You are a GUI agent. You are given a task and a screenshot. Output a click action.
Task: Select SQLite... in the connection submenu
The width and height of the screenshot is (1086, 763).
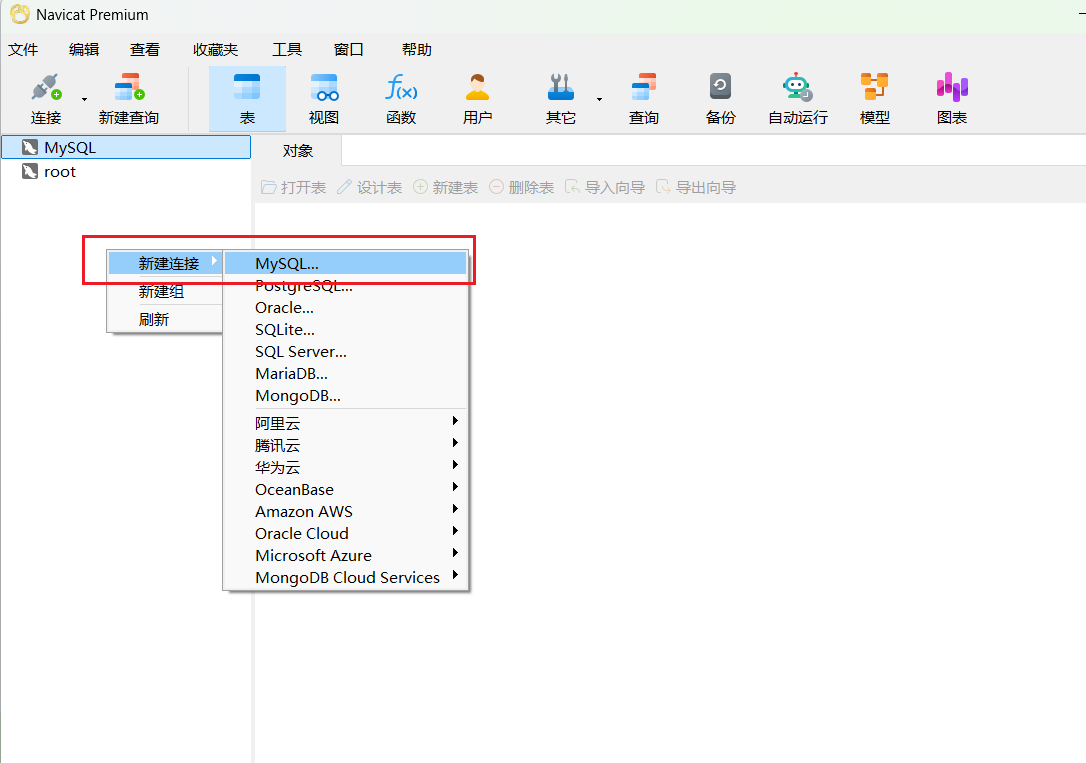345,330
